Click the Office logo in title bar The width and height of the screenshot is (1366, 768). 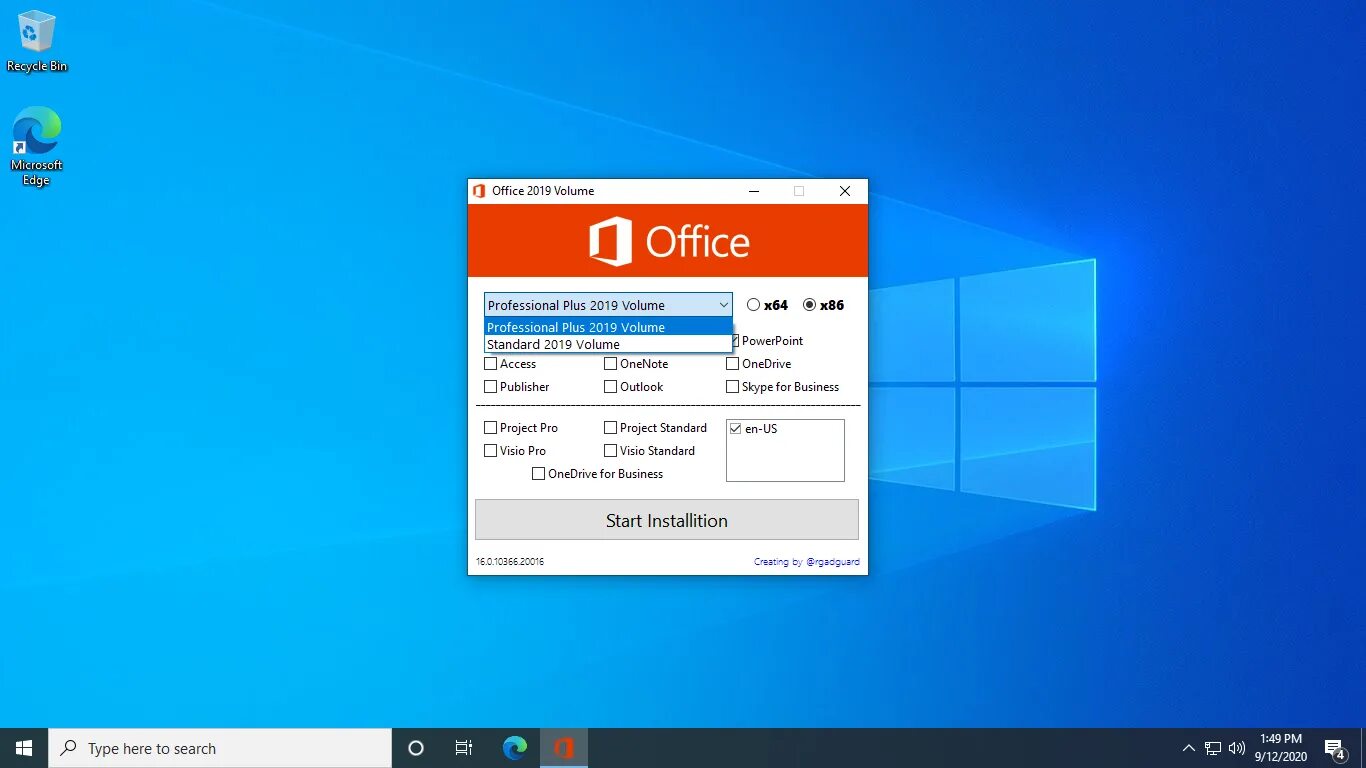point(479,191)
